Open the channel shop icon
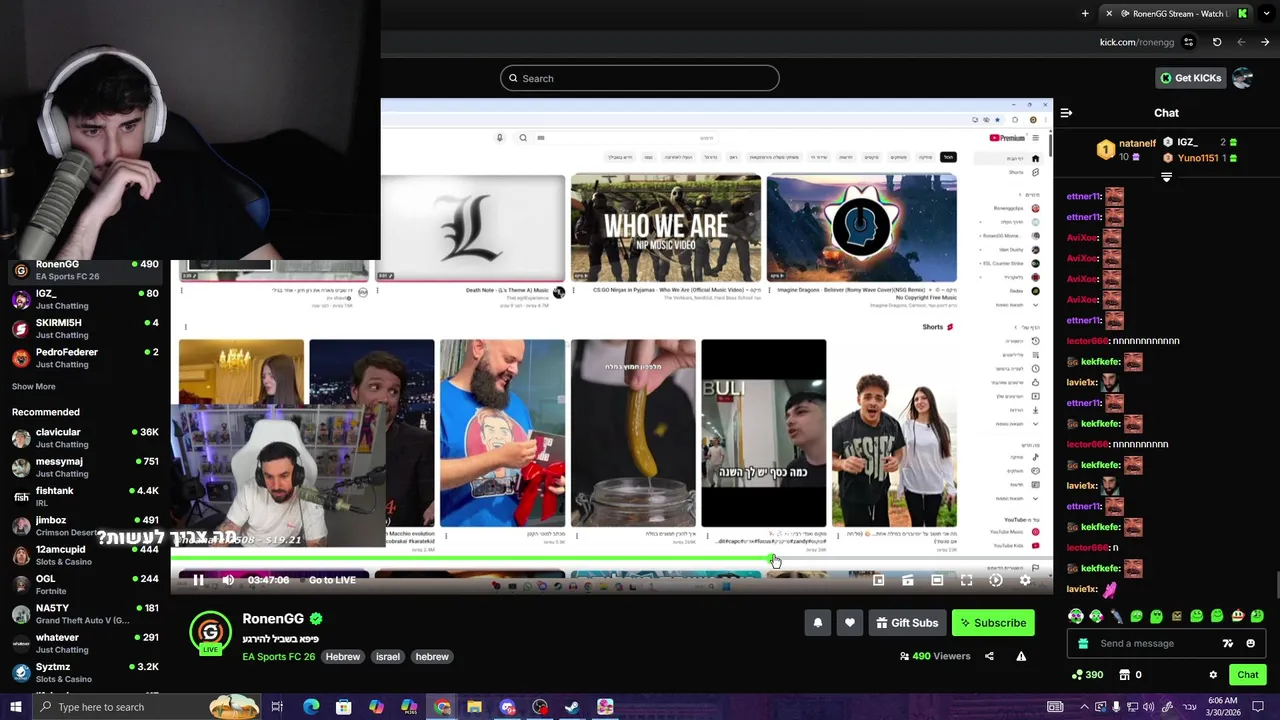The height and width of the screenshot is (720, 1280). (1124, 675)
